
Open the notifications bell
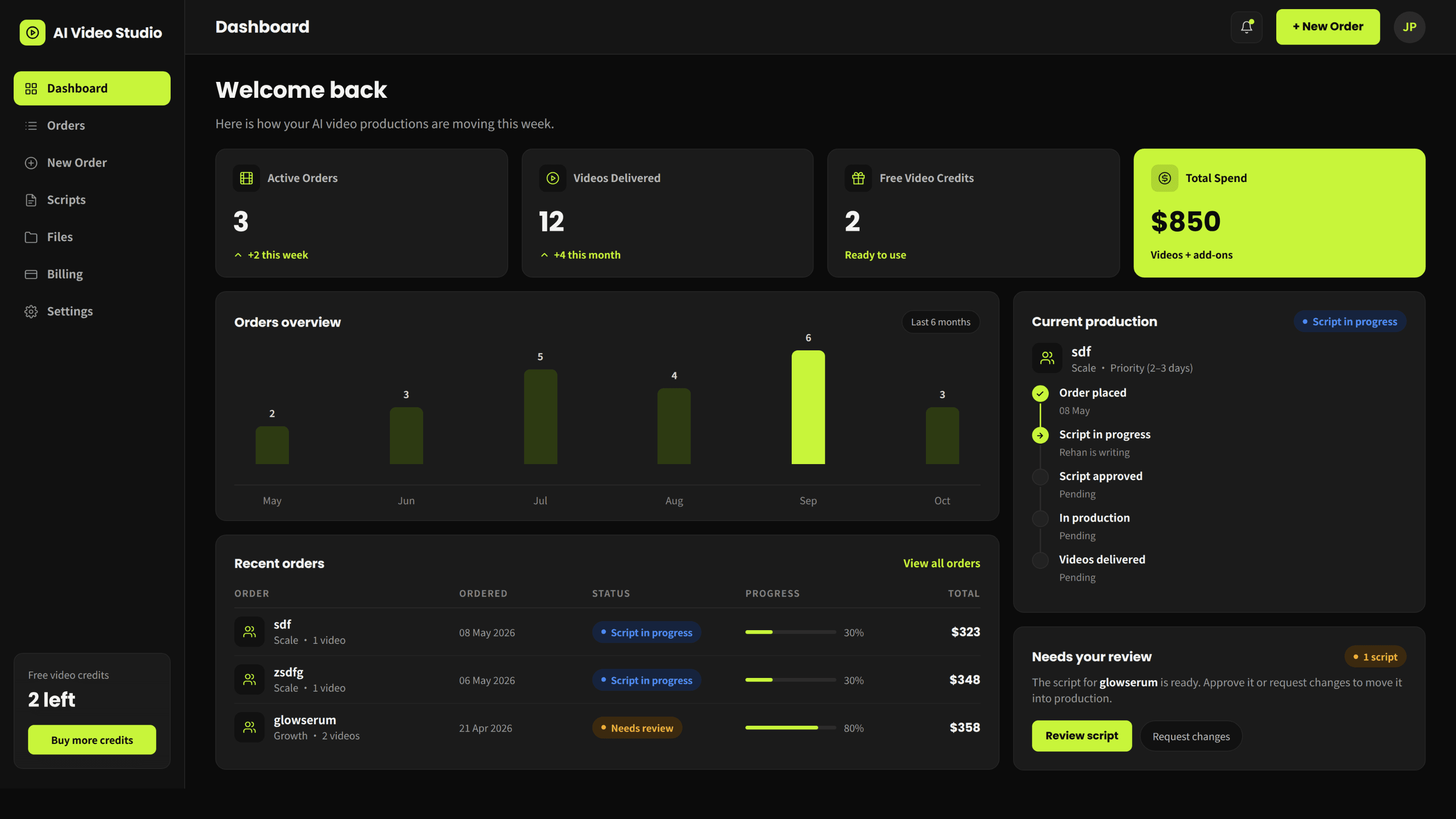coord(1246,26)
